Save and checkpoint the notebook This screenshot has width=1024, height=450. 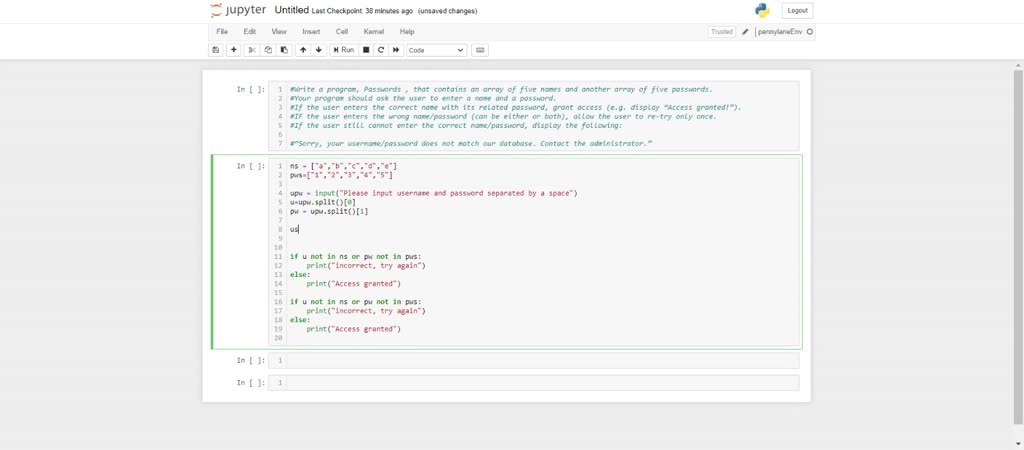point(216,50)
